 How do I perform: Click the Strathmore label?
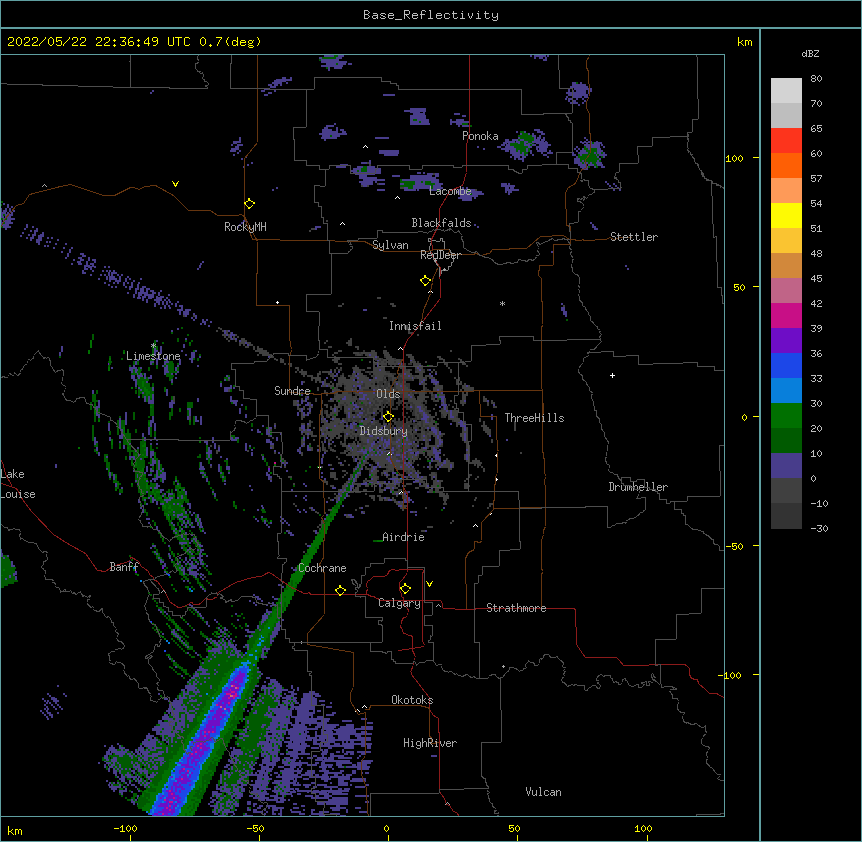coord(516,608)
